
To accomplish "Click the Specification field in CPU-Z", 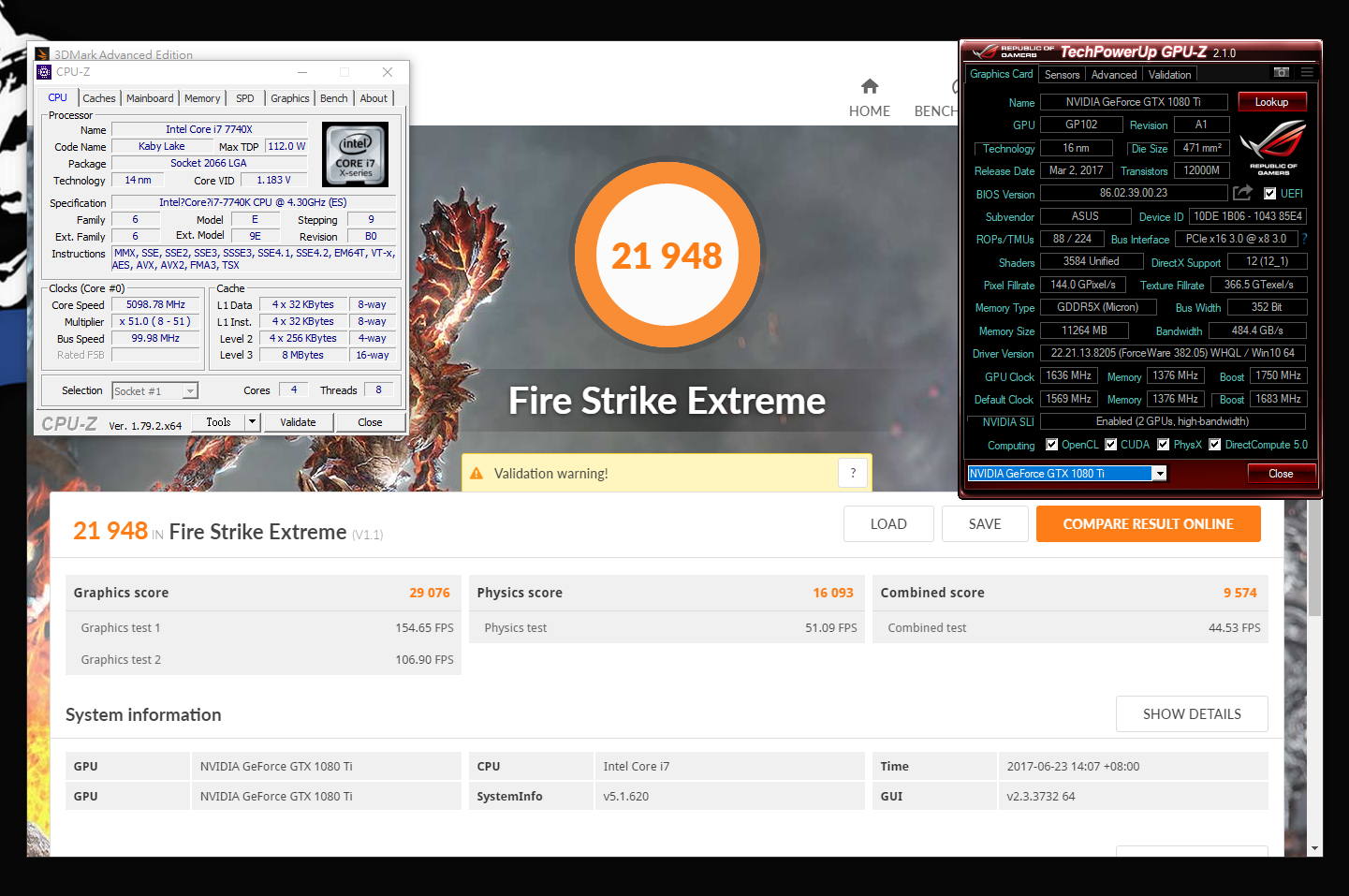I will coord(253,202).
